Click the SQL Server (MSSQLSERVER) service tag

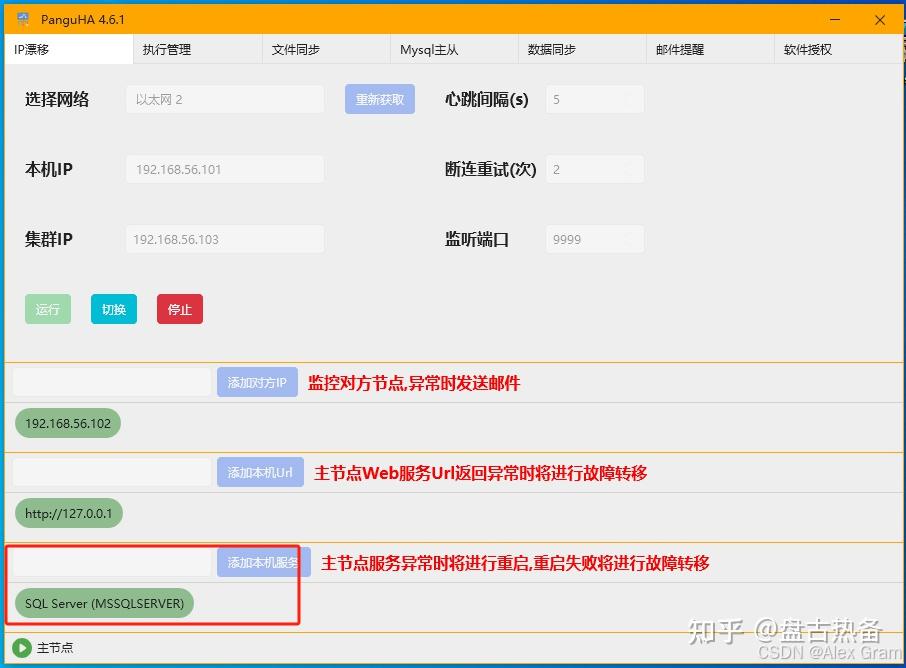point(105,603)
